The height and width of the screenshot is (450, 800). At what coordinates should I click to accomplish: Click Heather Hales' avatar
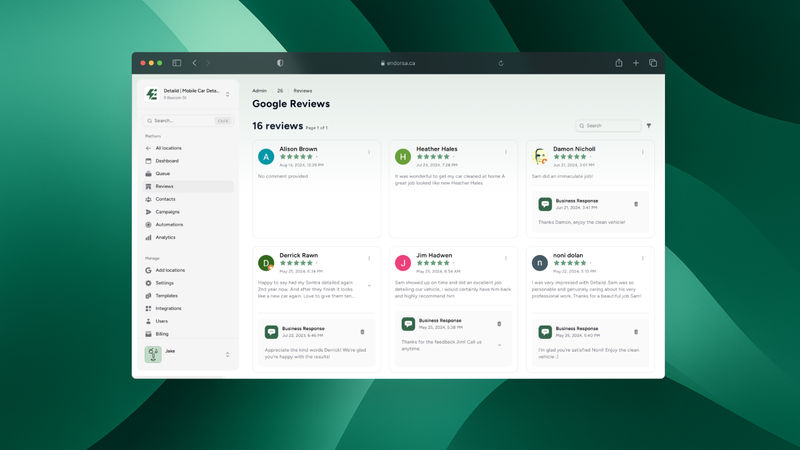(403, 157)
